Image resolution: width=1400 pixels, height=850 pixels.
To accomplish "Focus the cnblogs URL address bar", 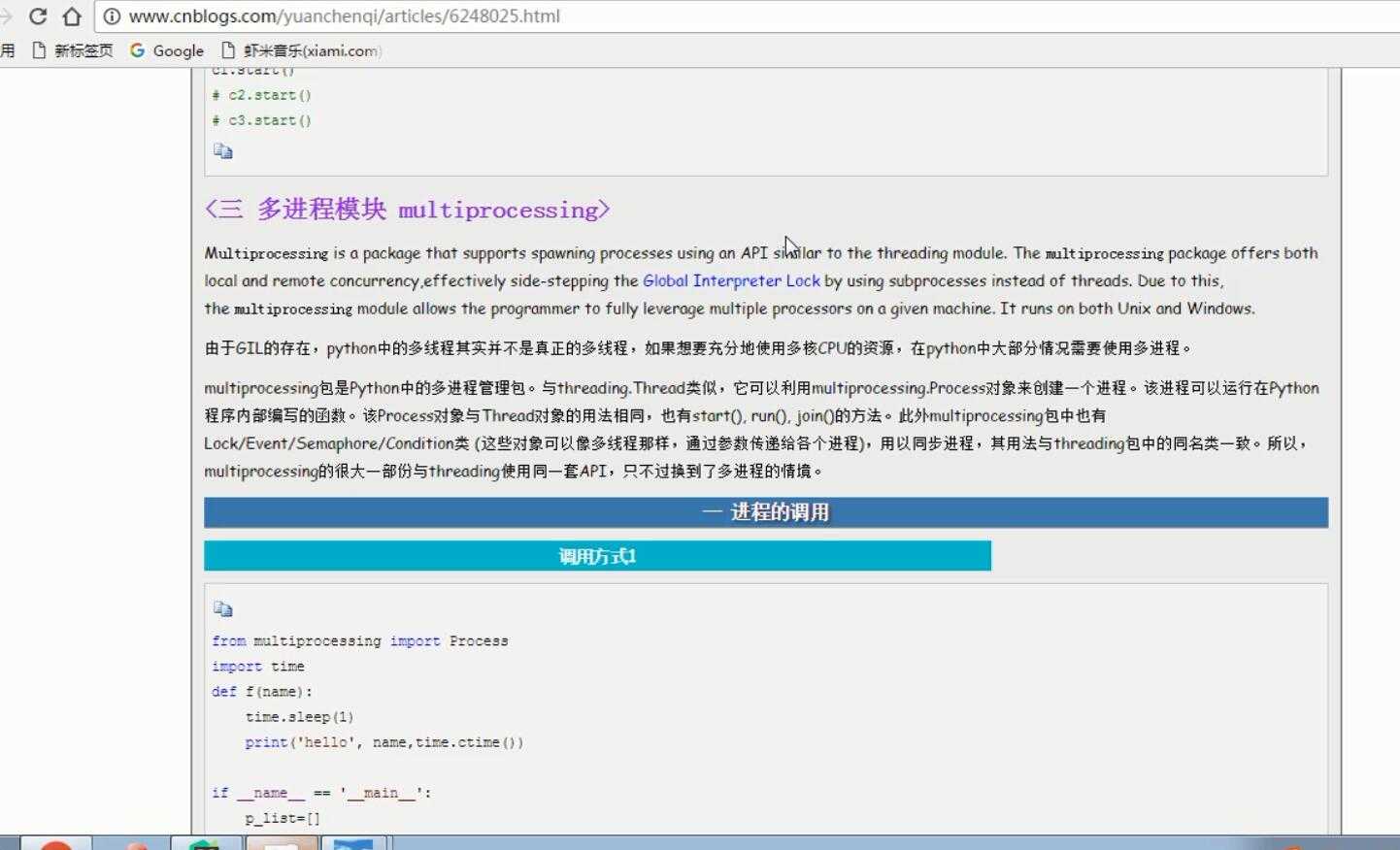I will point(748,16).
